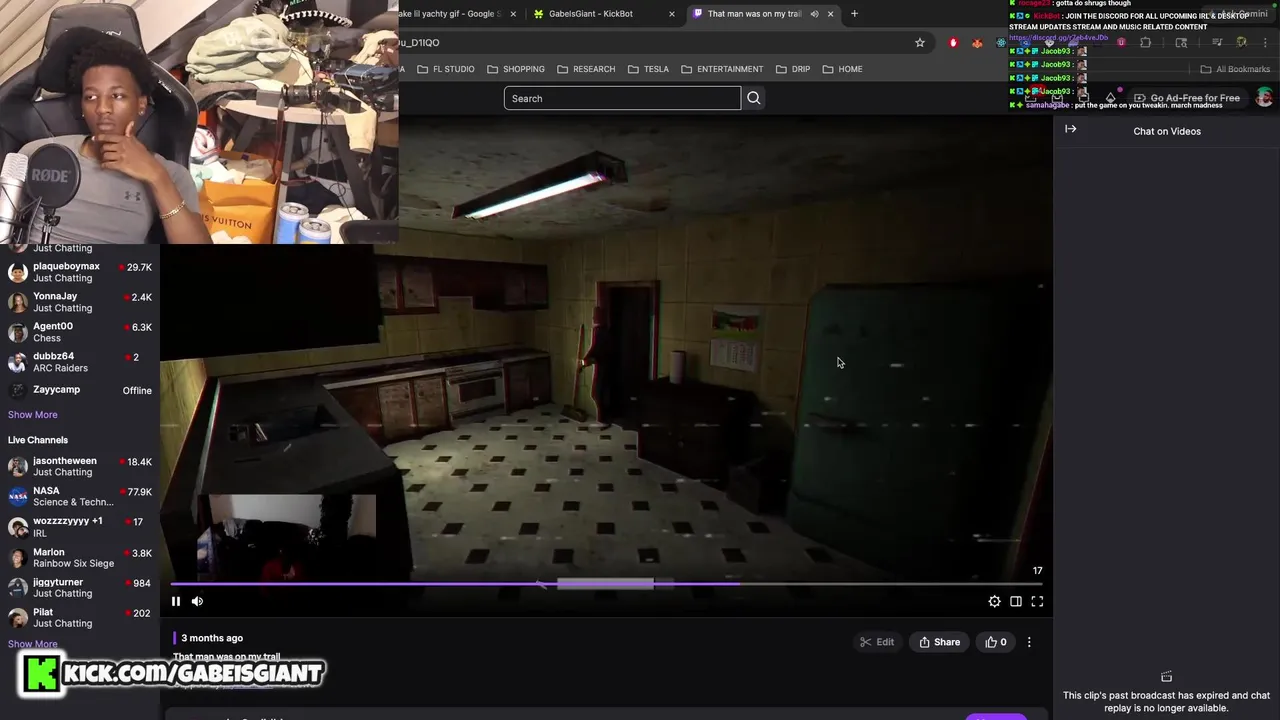This screenshot has height=720, width=1280.
Task: Open the Marion Rainbow Six Siege channel
Action: click(80, 558)
